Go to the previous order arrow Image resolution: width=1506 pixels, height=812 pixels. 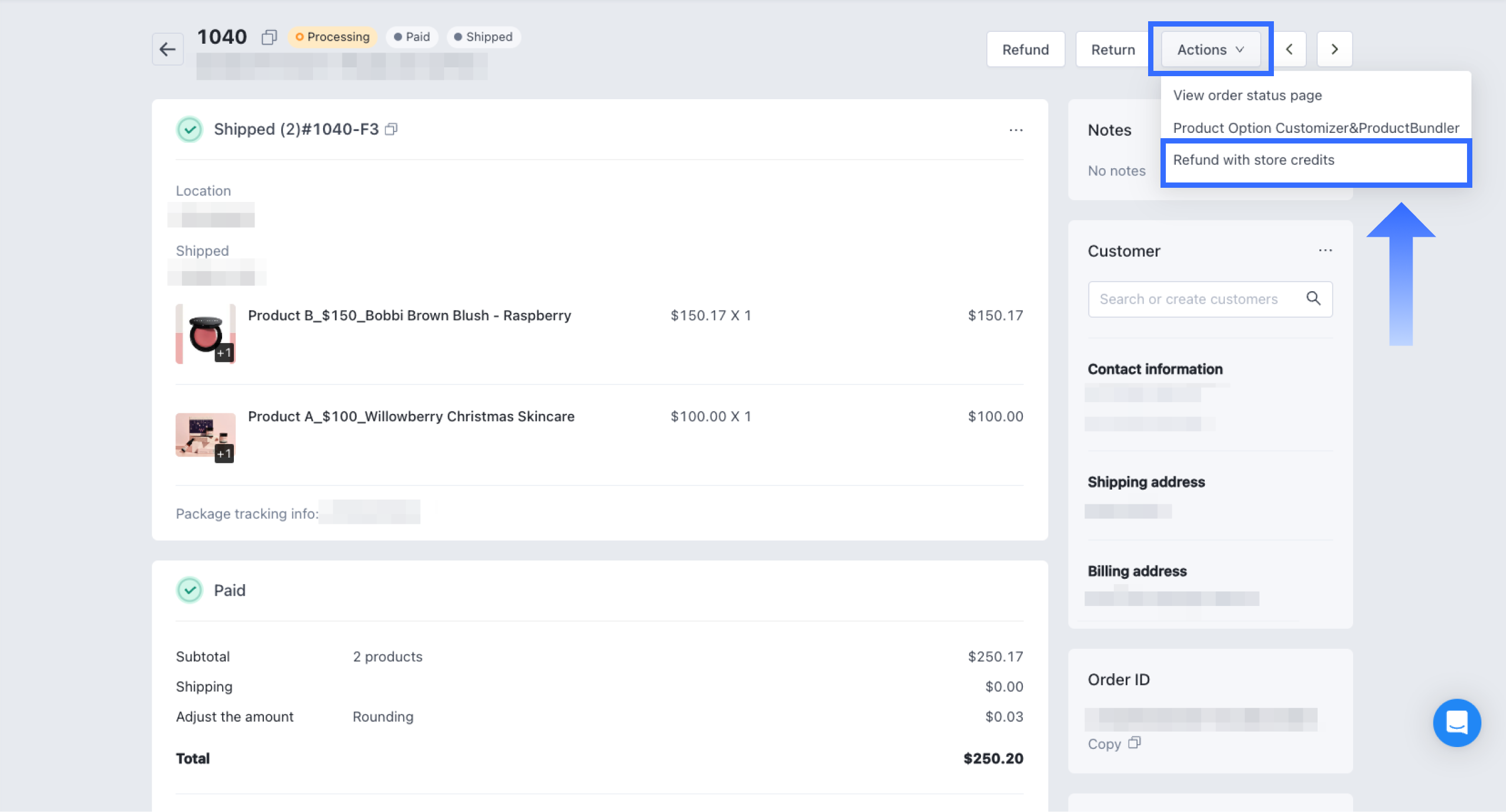click(1289, 49)
